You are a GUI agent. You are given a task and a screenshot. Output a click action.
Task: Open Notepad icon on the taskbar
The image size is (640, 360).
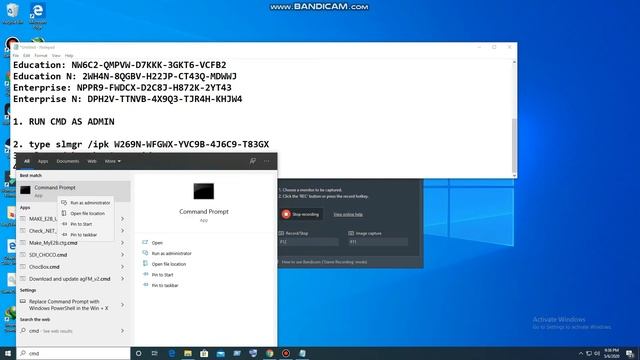coord(302,353)
